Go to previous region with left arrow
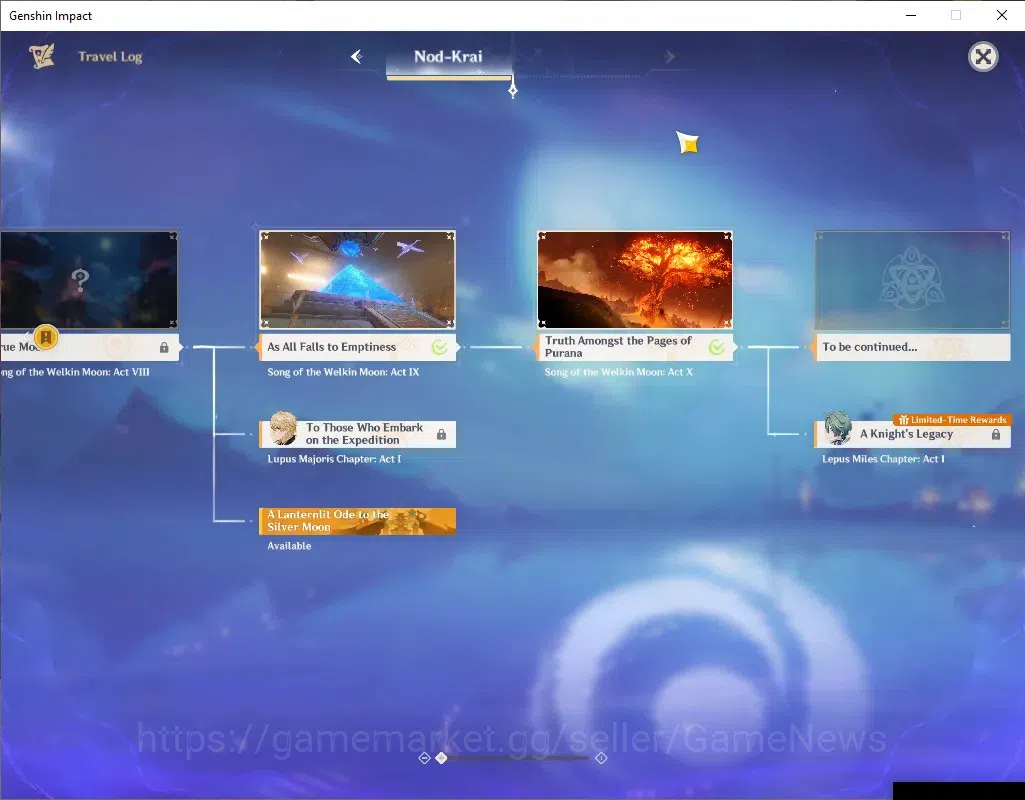 click(356, 57)
